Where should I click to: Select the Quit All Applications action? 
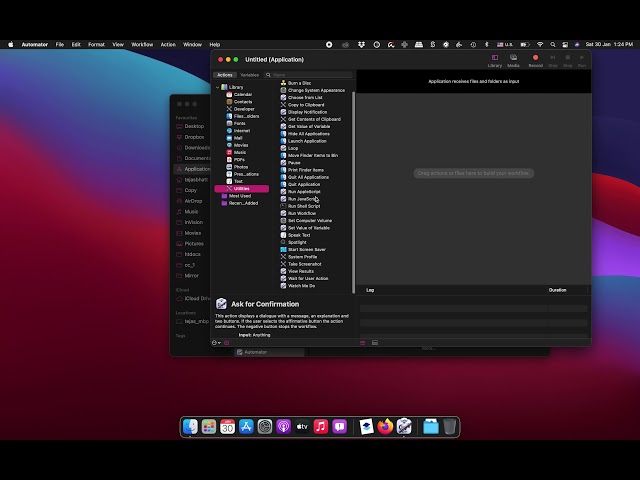coord(308,178)
